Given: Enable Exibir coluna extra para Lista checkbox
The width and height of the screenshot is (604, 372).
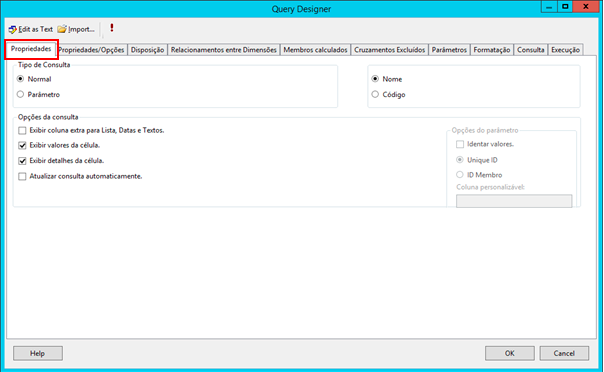Looking at the screenshot, I should tap(22, 131).
